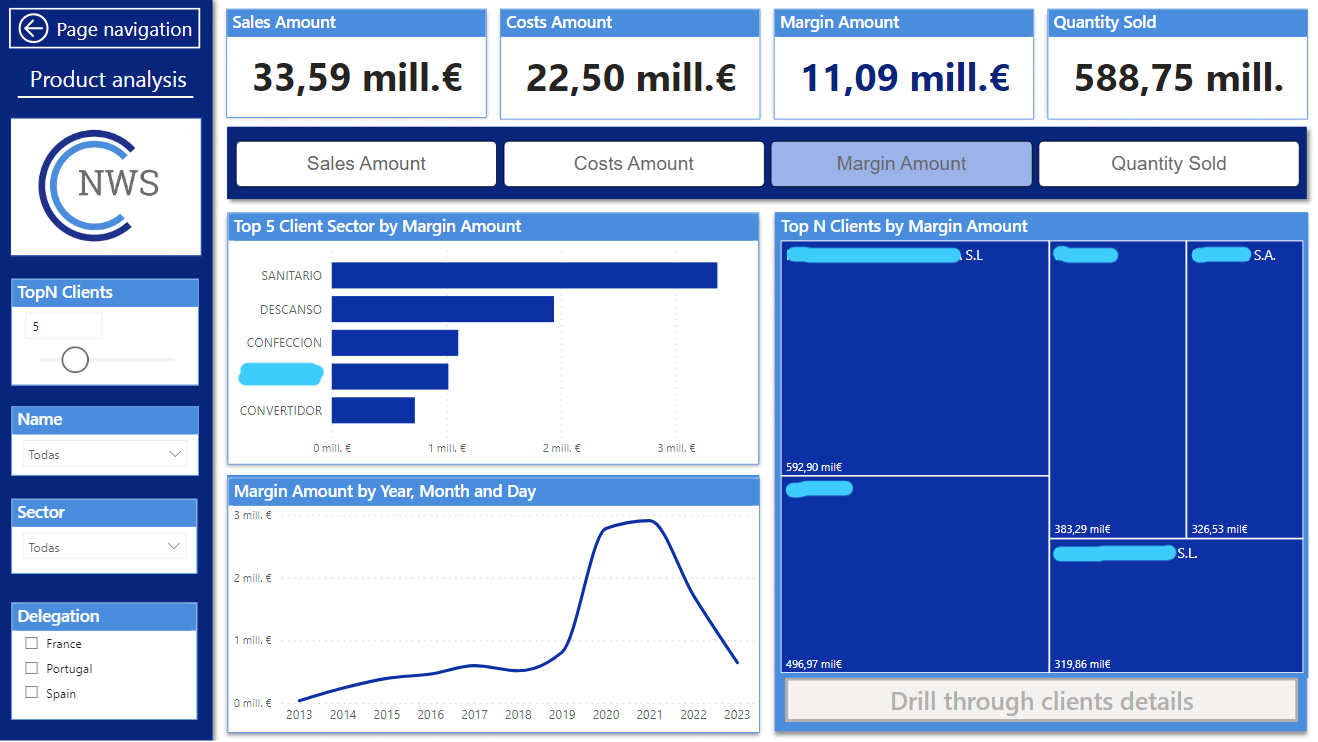The width and height of the screenshot is (1318, 742).
Task: Choose the Margin Amount tab
Action: click(901, 164)
